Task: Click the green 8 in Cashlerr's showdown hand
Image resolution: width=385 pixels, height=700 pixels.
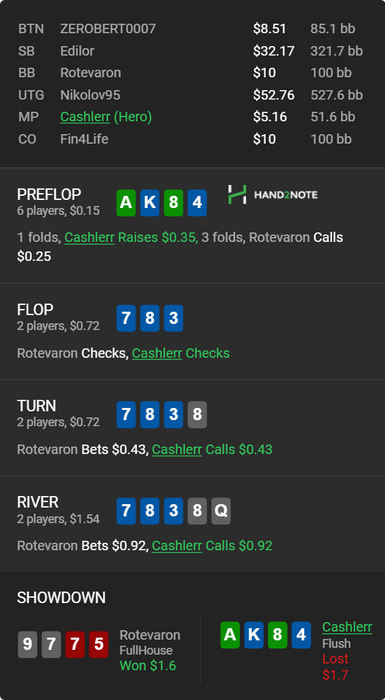Action: click(277, 635)
